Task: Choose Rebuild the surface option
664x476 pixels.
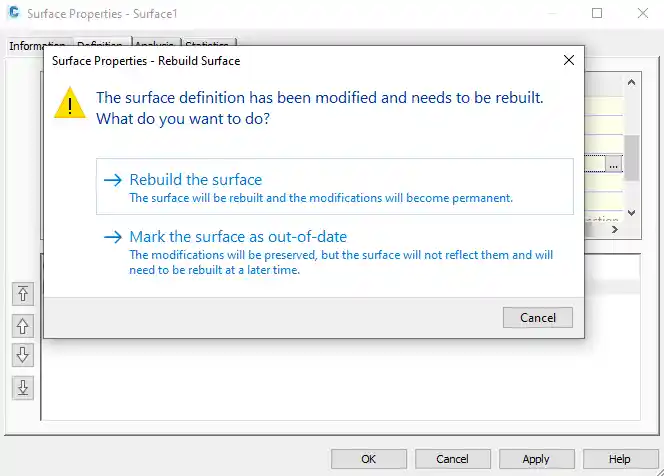Action: tap(196, 180)
